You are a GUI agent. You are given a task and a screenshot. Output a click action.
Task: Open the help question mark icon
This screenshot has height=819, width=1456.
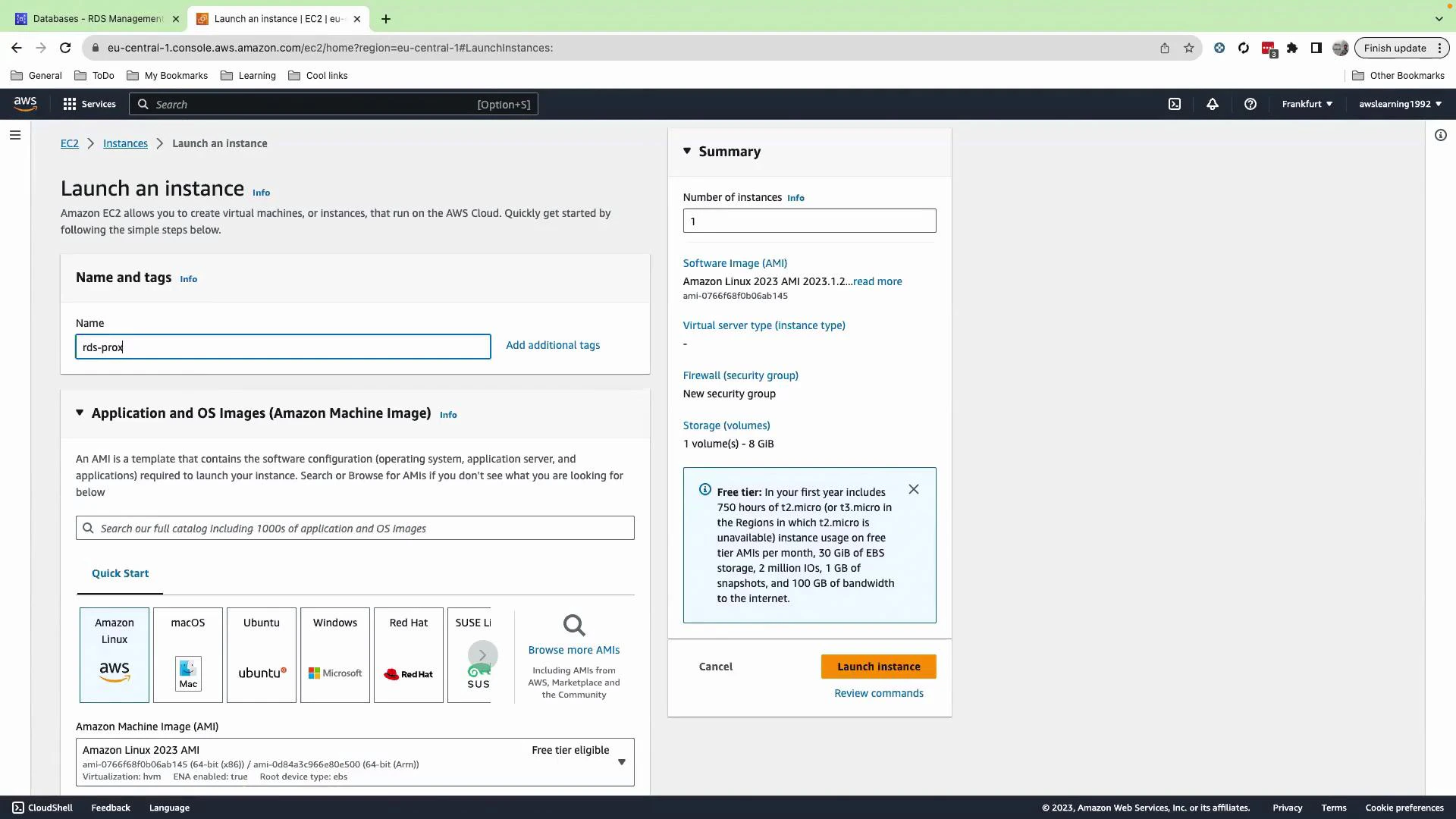[1250, 104]
